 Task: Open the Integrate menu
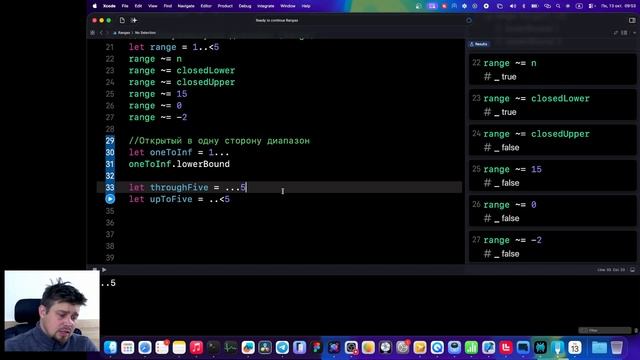pos(266,6)
